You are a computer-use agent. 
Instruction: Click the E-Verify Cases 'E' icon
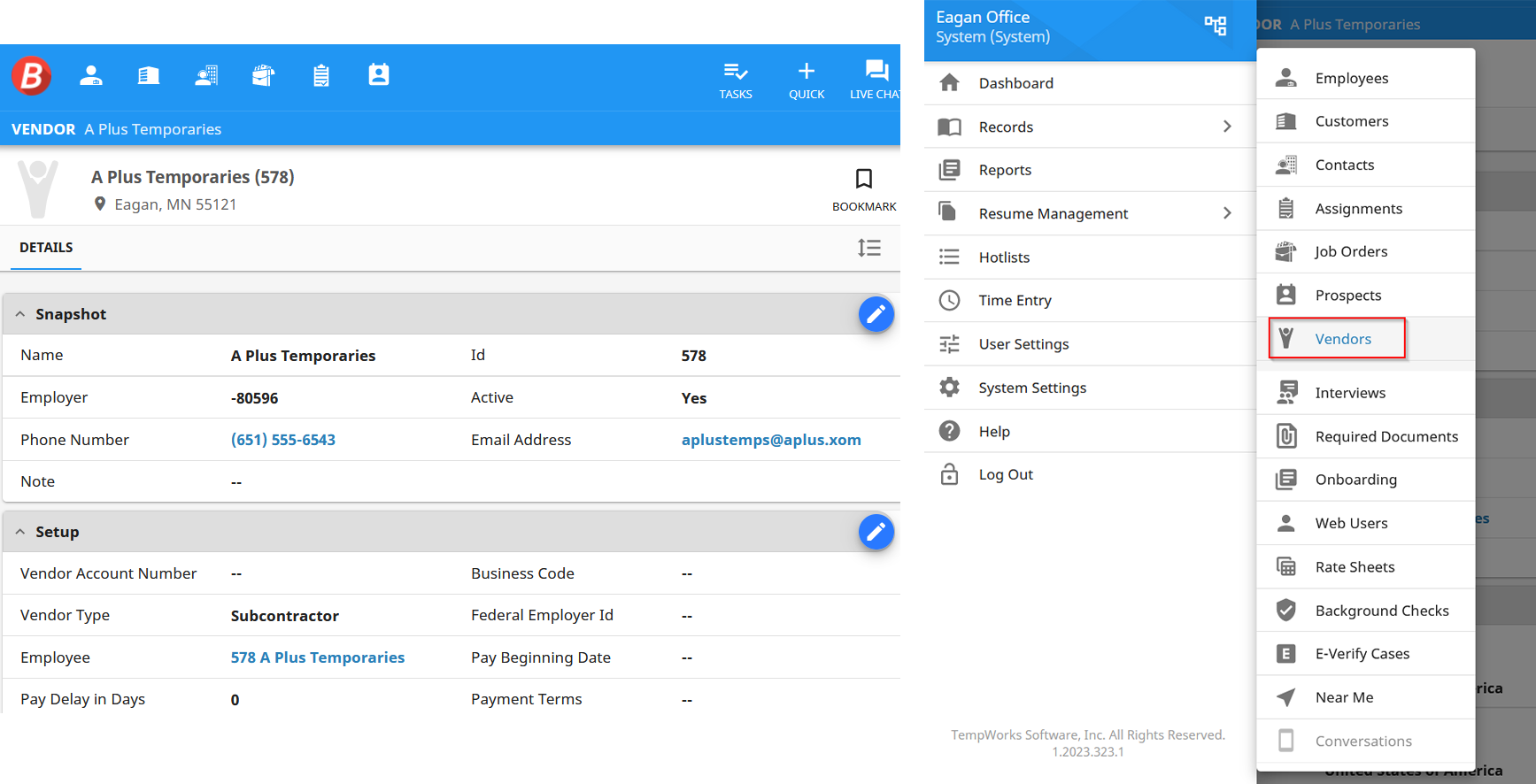point(1286,654)
